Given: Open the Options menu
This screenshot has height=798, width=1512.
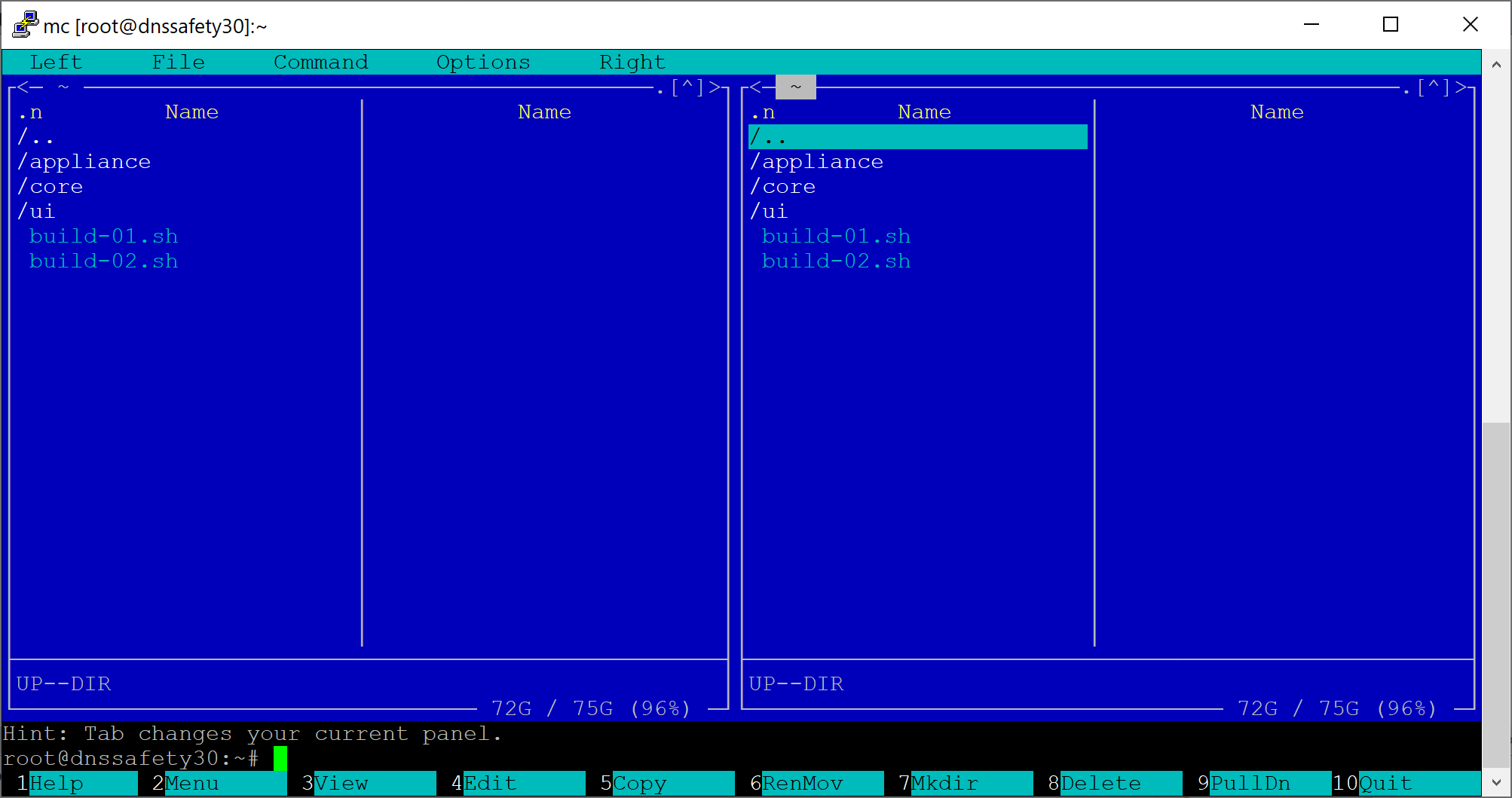Looking at the screenshot, I should coord(482,62).
